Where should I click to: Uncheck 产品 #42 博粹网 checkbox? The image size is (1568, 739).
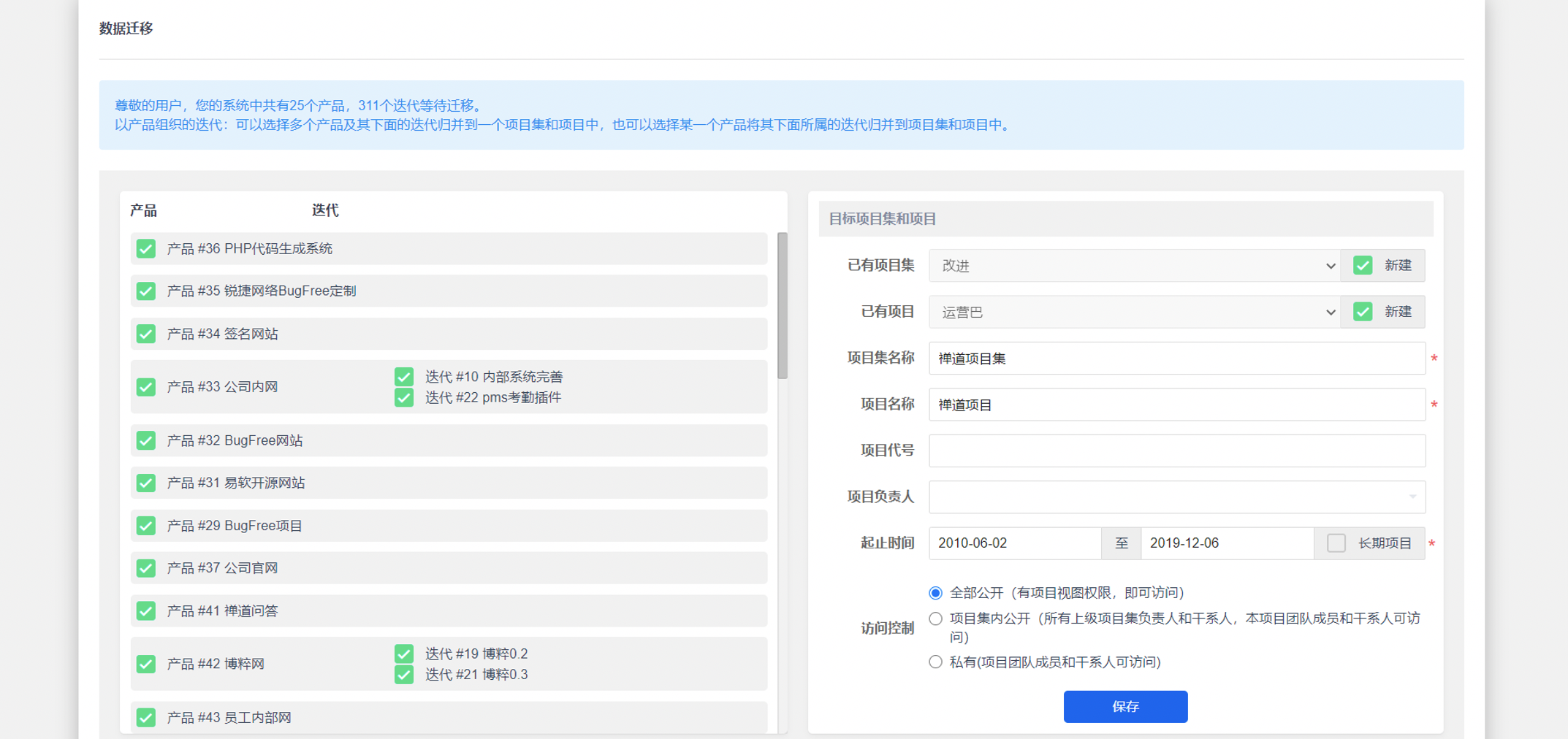146,664
